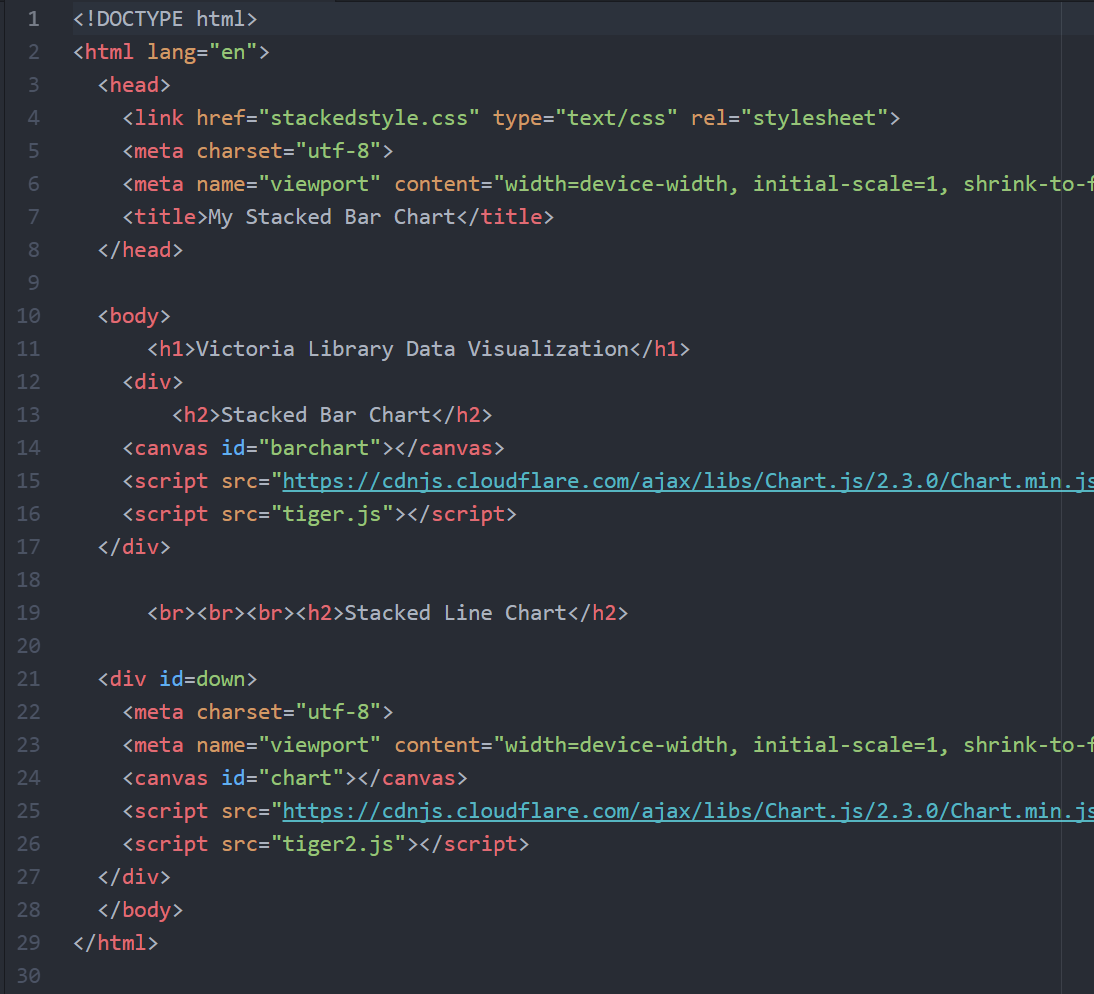Click "stackedstyle.css" href value
Image resolution: width=1094 pixels, height=994 pixels.
[369, 118]
